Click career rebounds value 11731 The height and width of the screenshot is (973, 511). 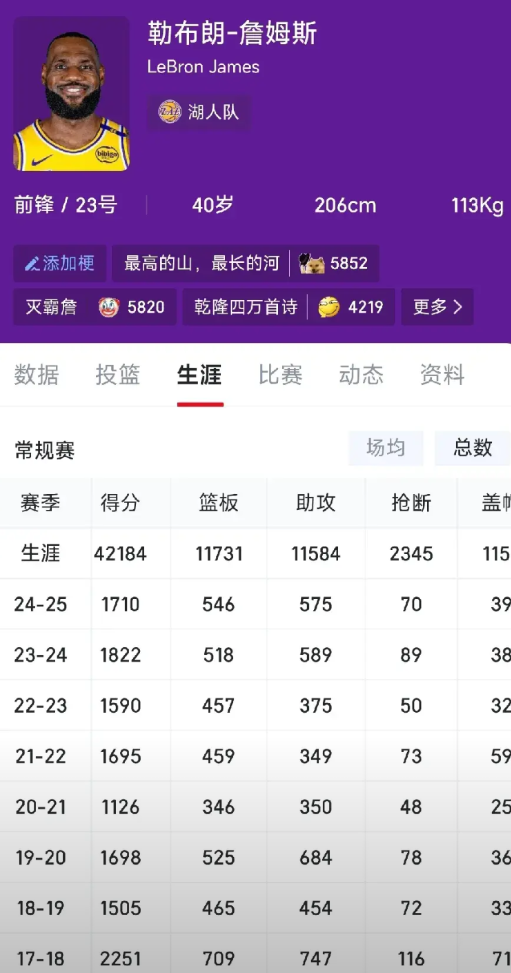pos(219,554)
